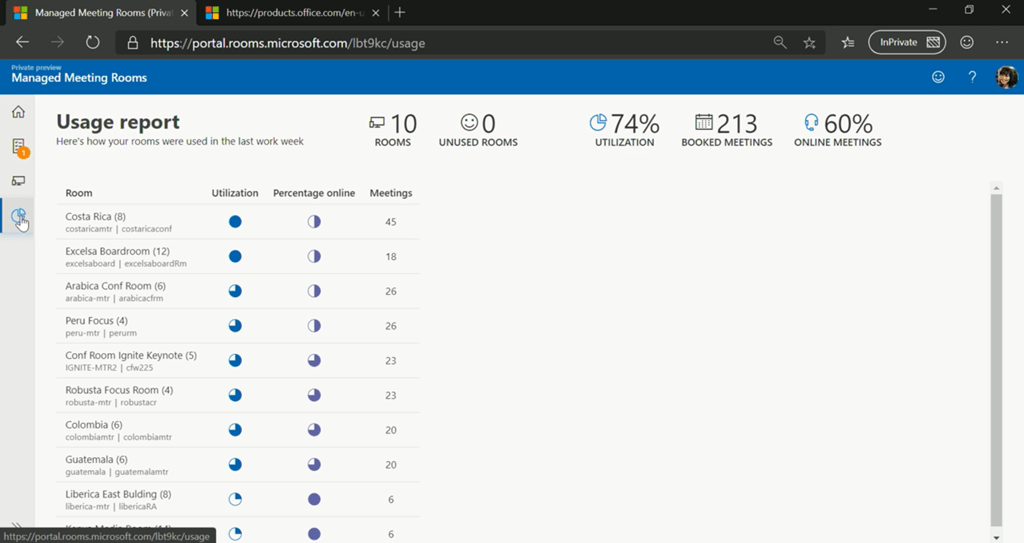Click the user profile avatar
The image size is (1024, 543).
click(1006, 77)
